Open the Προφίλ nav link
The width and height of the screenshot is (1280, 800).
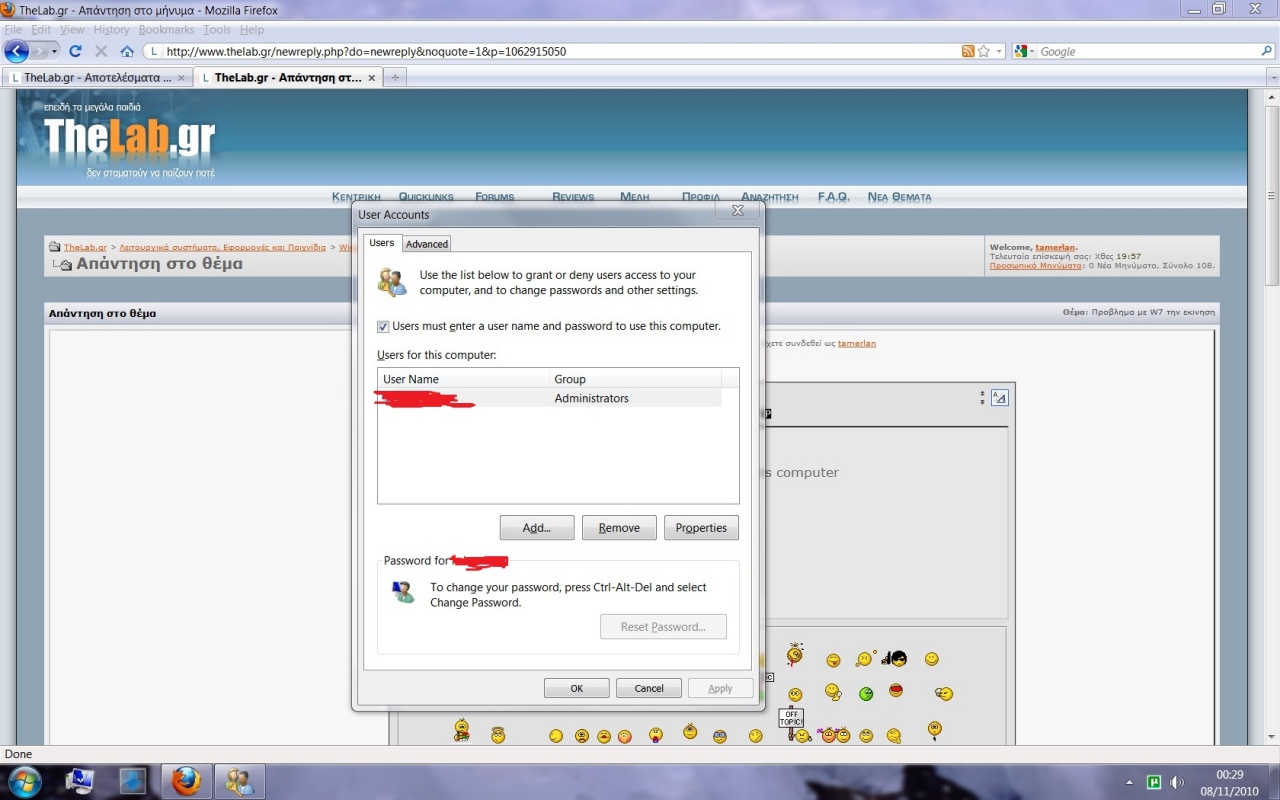(x=701, y=197)
